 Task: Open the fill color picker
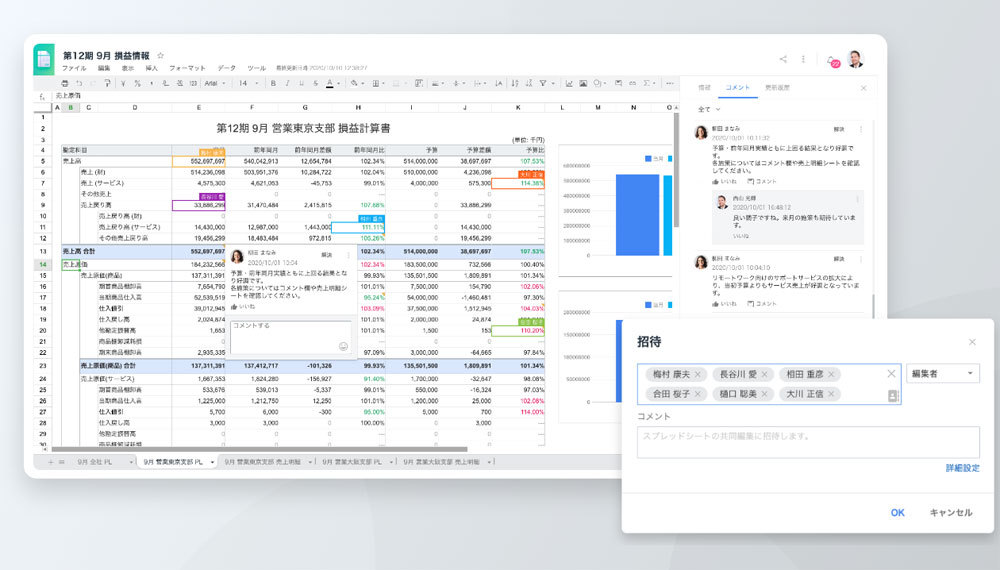(x=356, y=84)
